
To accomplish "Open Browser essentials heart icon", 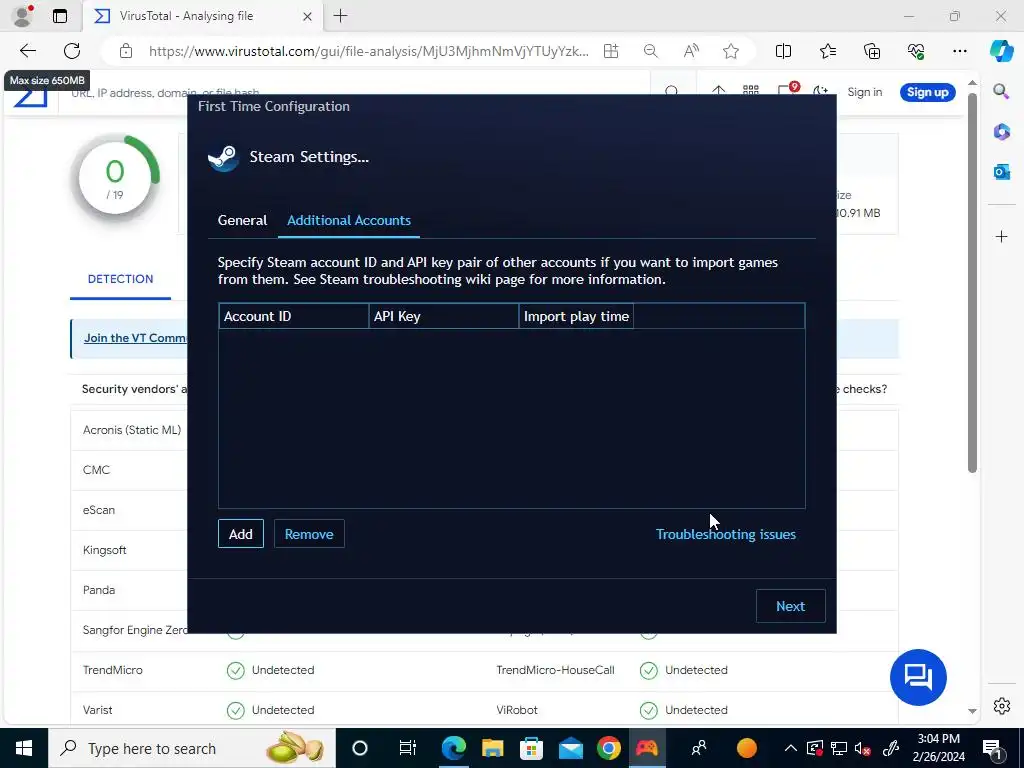I will coord(916,51).
